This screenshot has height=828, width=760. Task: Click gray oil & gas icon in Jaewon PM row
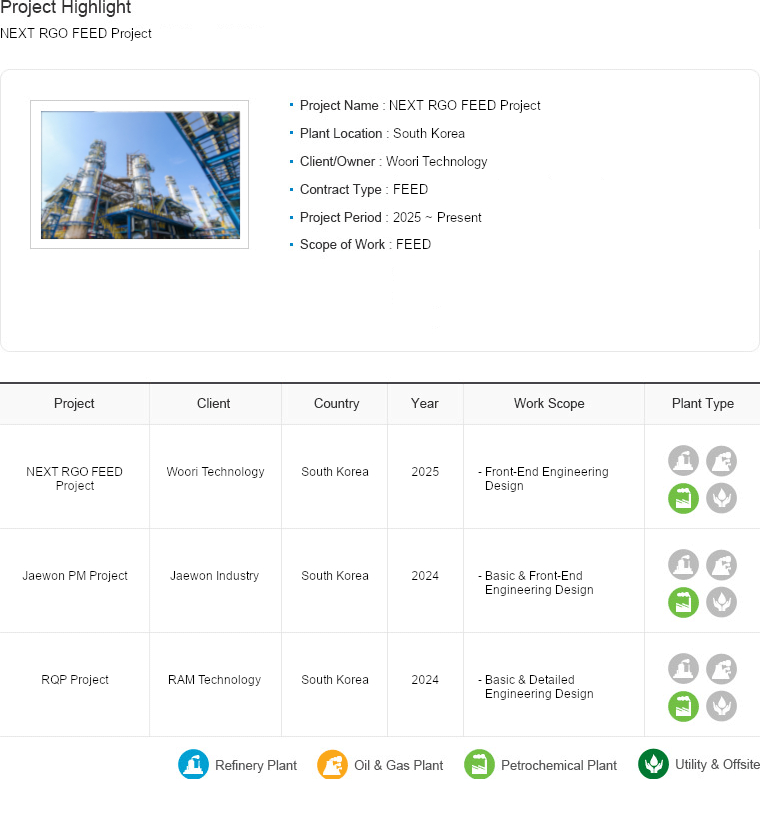[721, 564]
